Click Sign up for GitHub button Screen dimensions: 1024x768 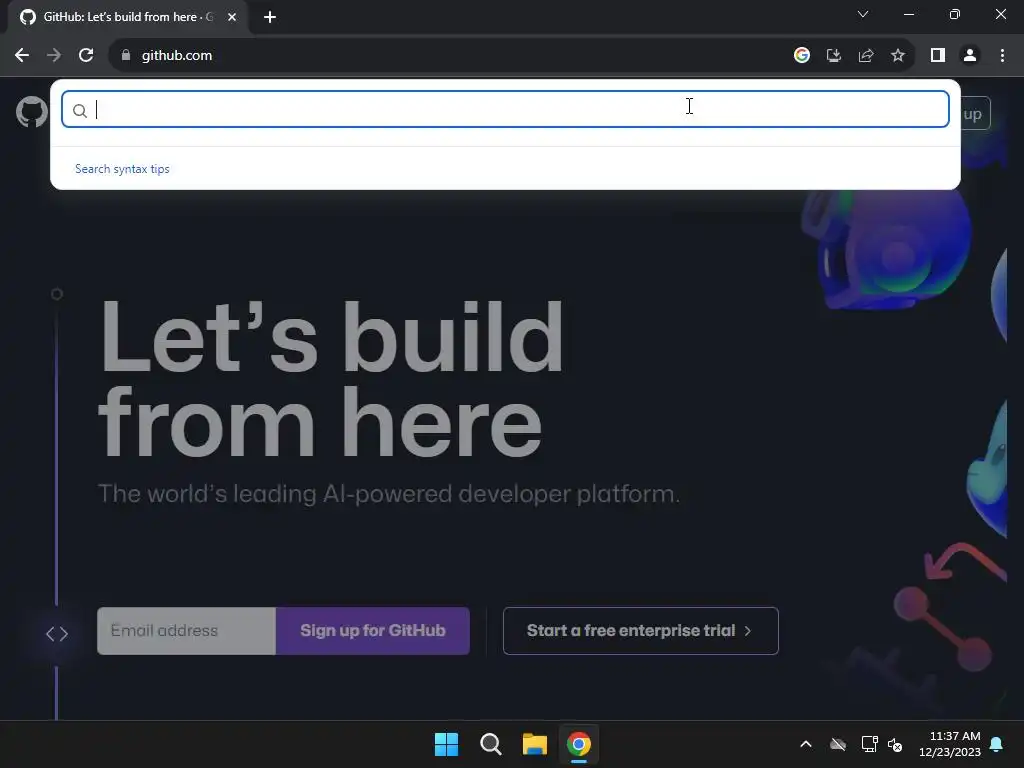373,631
